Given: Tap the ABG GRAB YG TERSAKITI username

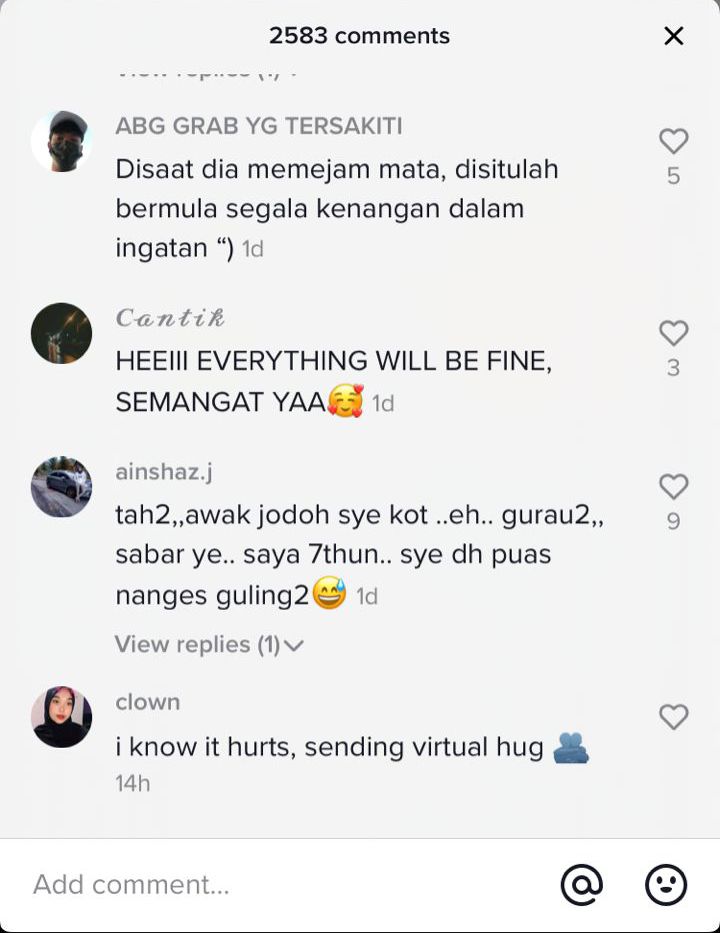Looking at the screenshot, I should coord(259,126).
